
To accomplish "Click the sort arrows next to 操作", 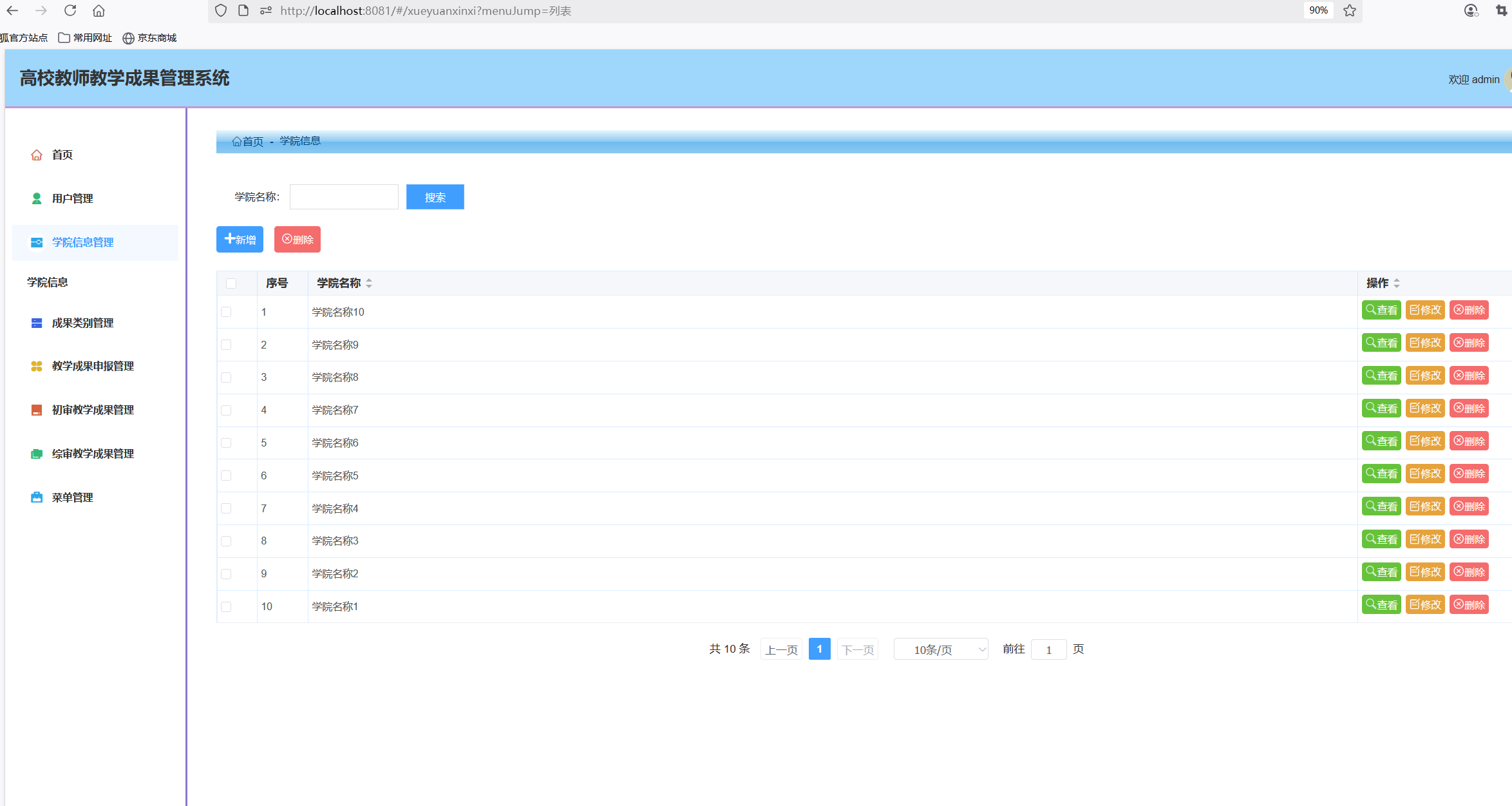I will (x=1397, y=283).
